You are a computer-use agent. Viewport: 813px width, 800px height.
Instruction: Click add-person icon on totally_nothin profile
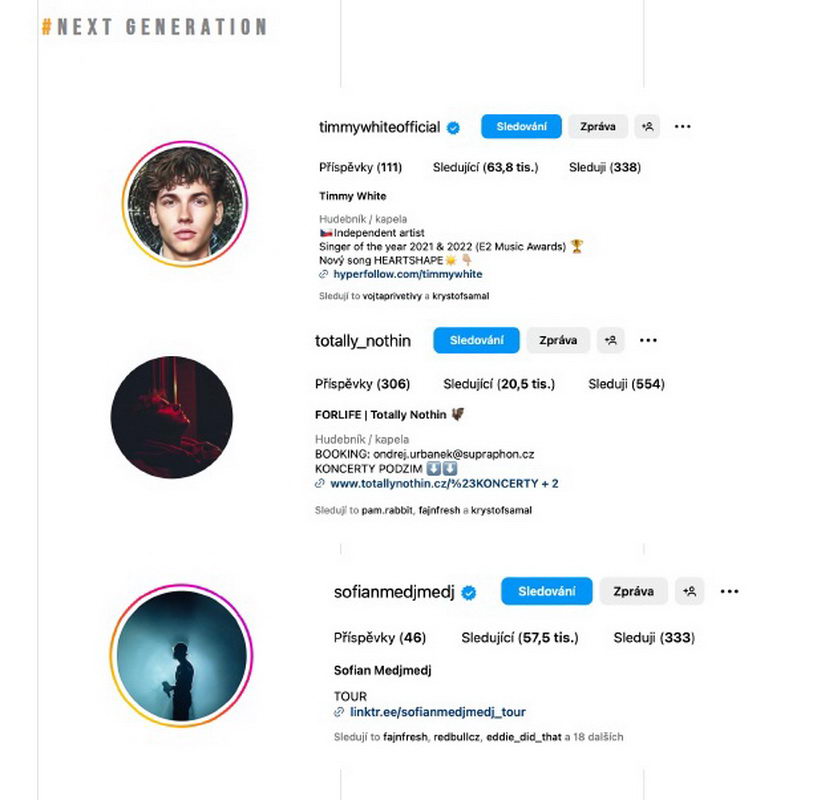[610, 340]
